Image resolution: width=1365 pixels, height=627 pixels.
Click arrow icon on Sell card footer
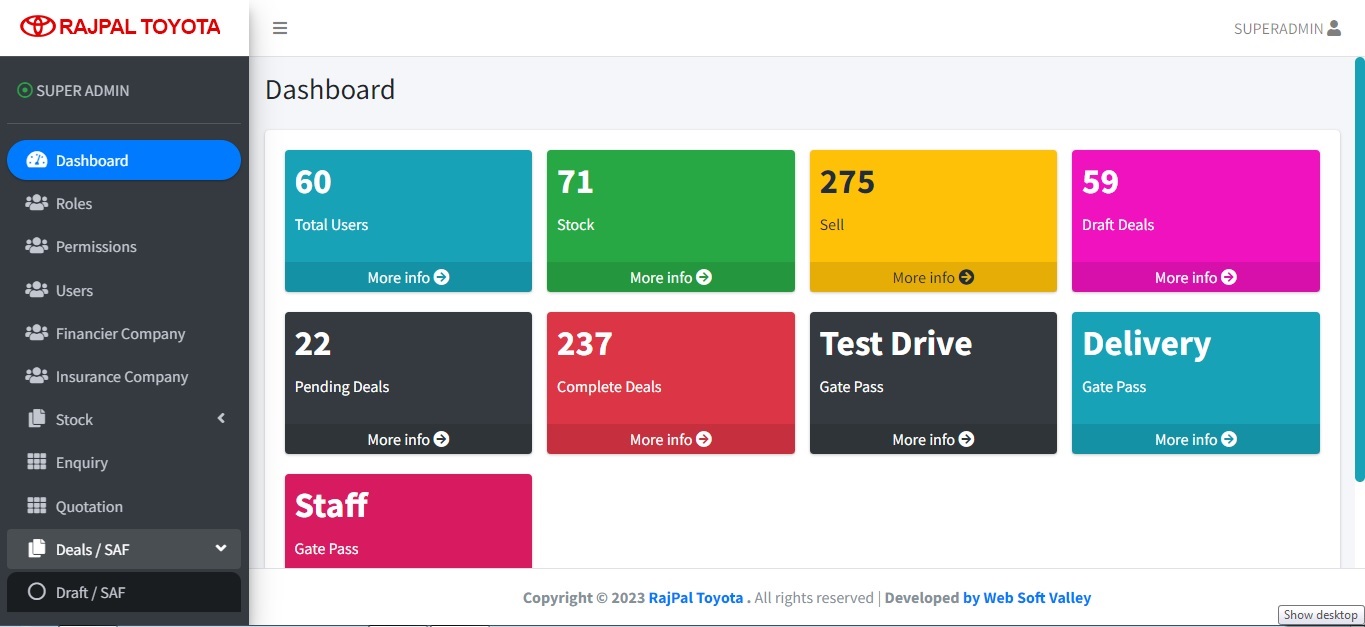click(966, 277)
